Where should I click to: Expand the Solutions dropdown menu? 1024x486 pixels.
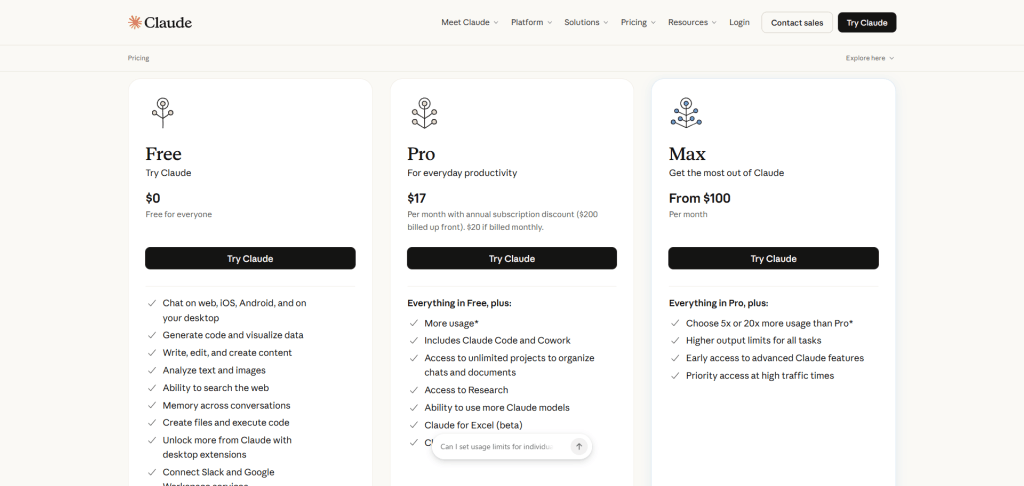[586, 22]
